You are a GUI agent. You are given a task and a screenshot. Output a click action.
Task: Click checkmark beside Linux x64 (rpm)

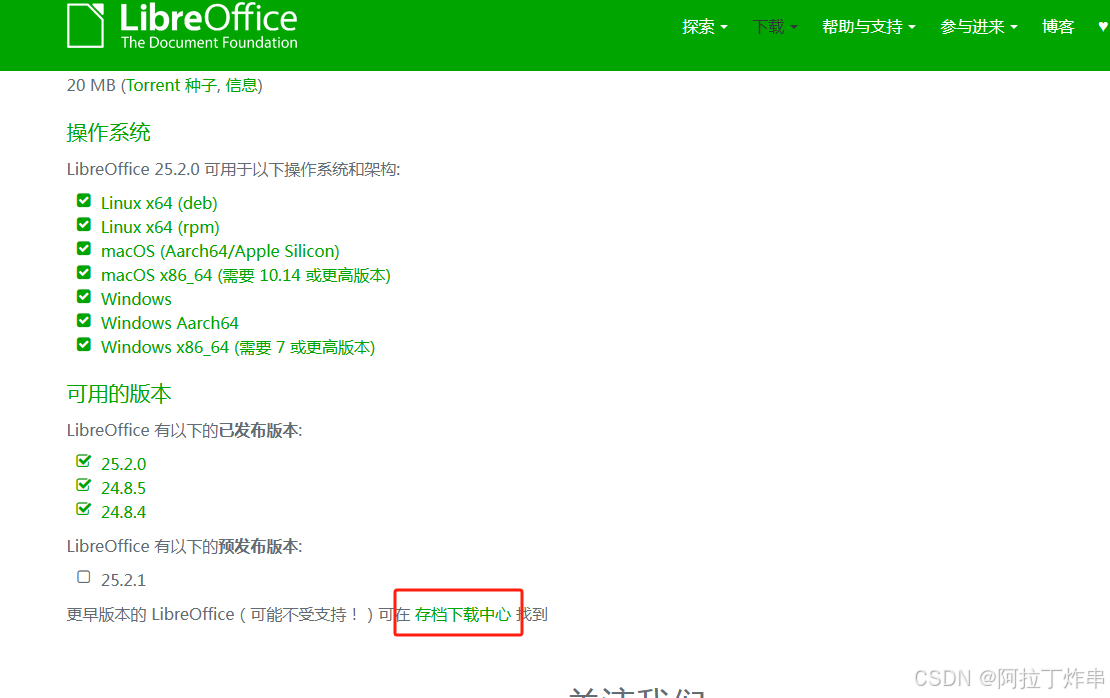(84, 225)
